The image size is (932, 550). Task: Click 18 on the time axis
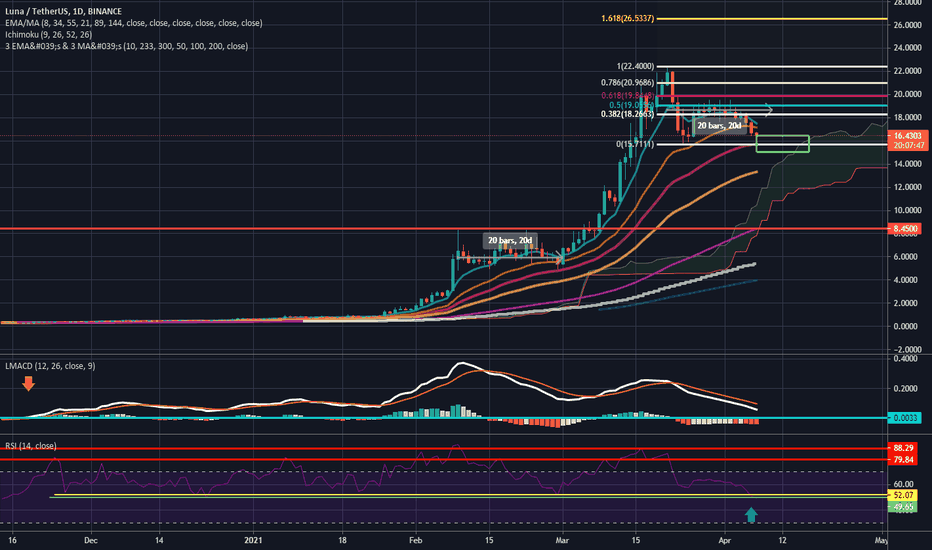(x=342, y=540)
